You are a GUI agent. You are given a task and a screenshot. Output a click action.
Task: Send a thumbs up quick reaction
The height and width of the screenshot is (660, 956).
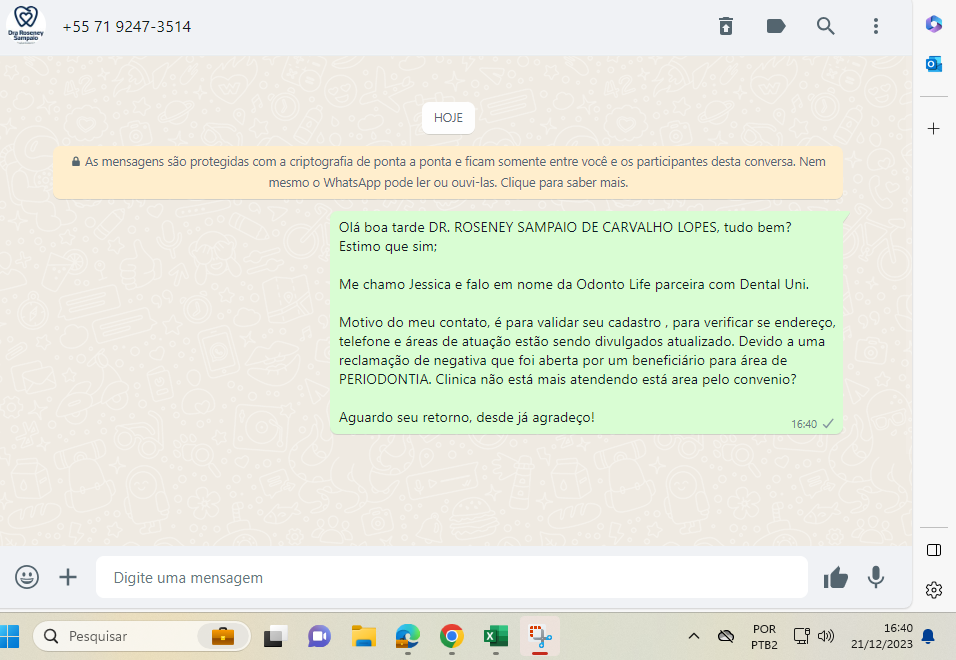(835, 577)
